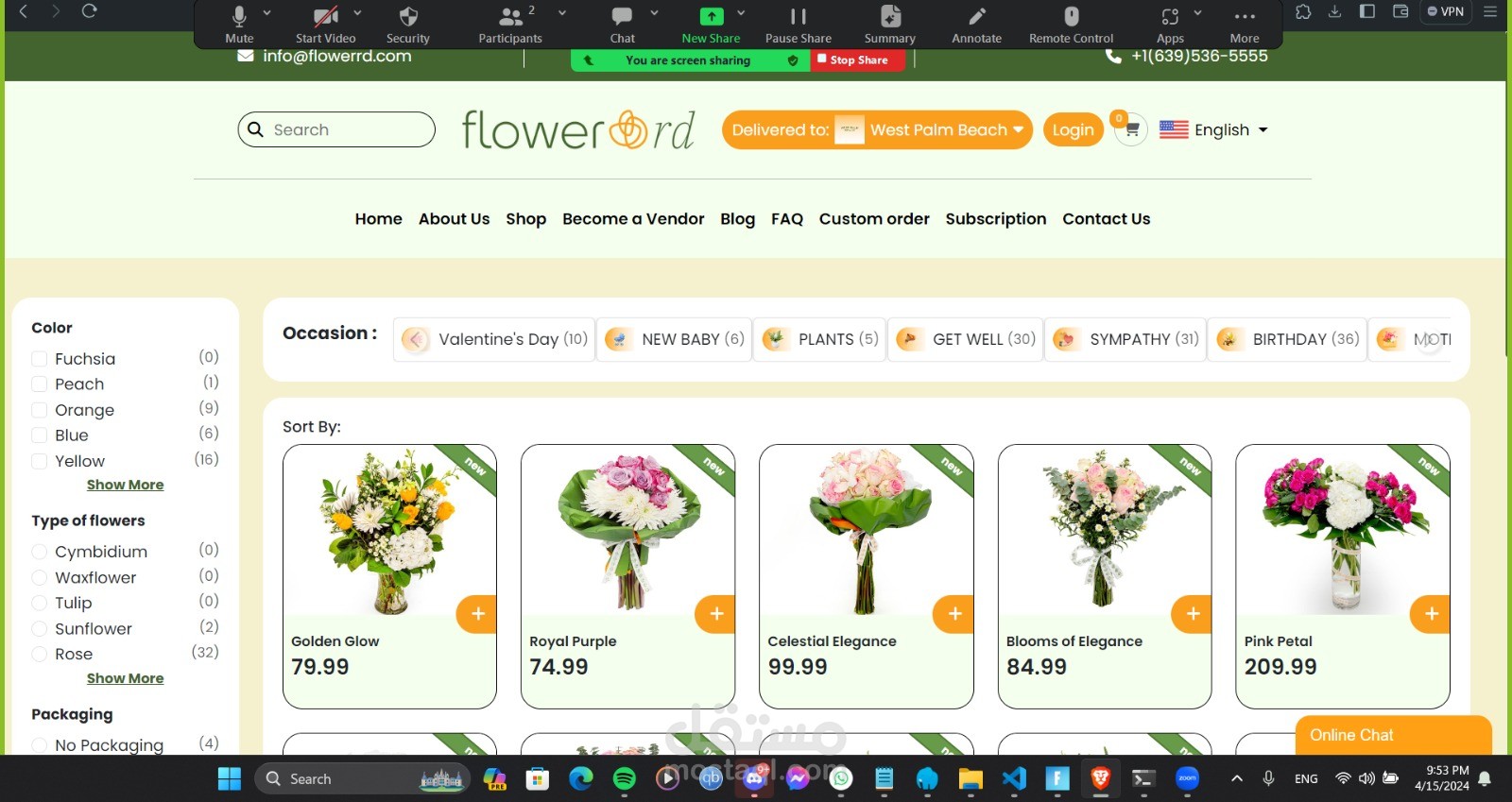Open the Online Chat widget
The width and height of the screenshot is (1512, 802).
point(1393,735)
